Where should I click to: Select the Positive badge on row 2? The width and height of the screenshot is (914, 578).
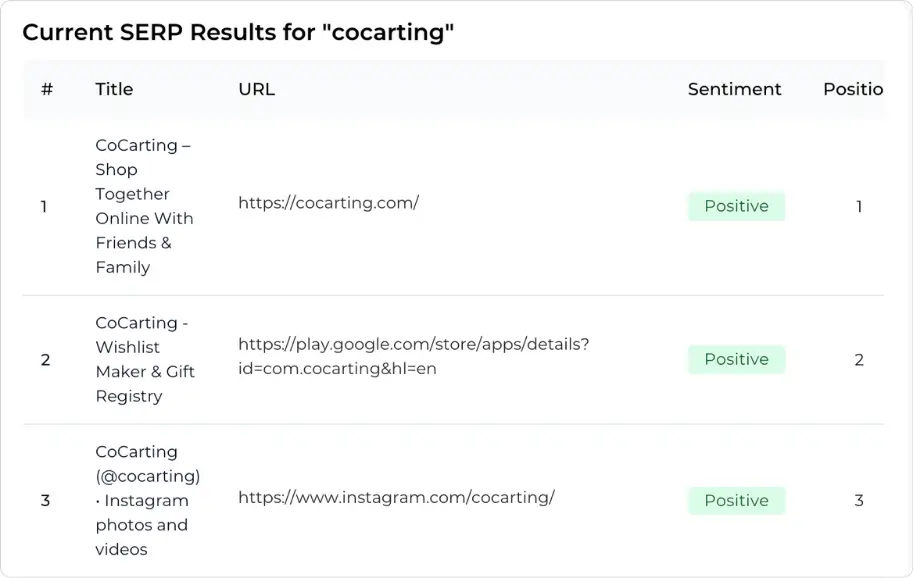[736, 359]
